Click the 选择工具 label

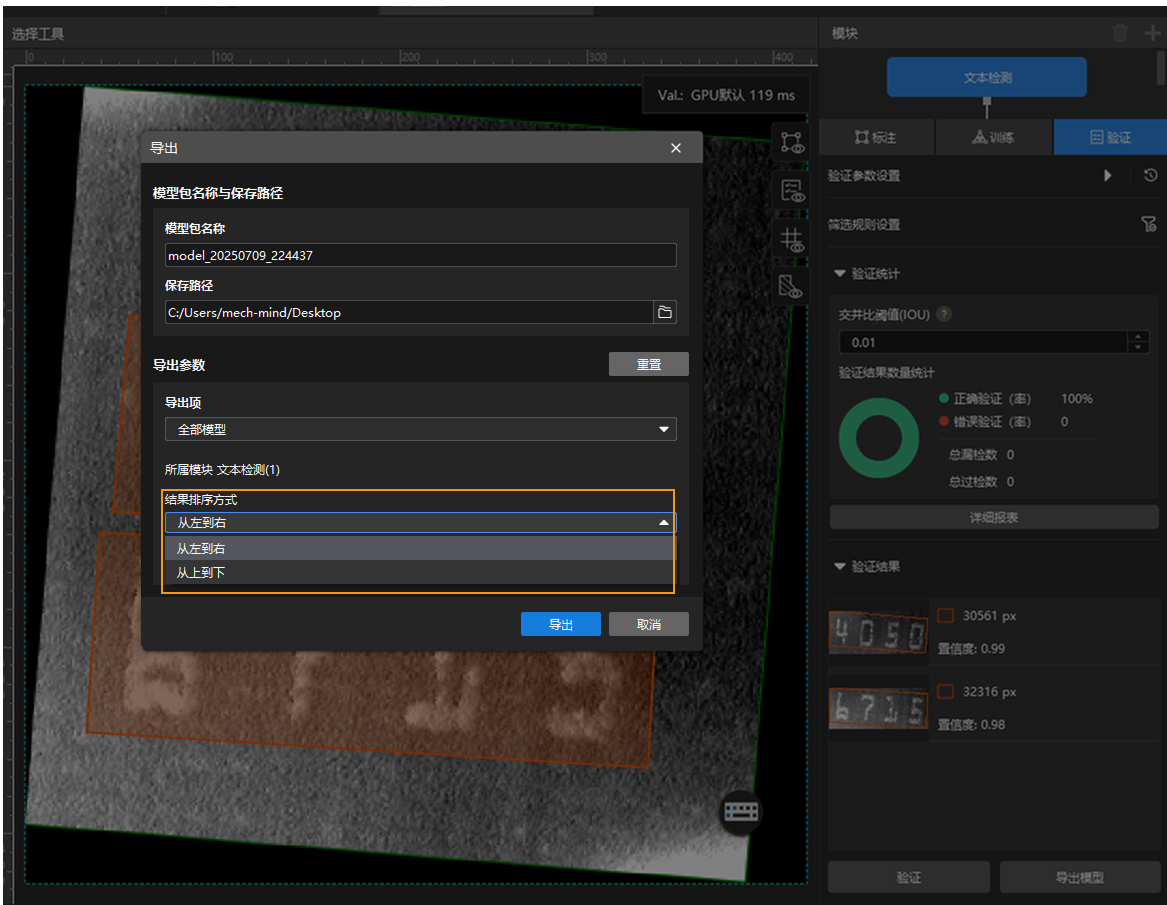click(x=38, y=34)
